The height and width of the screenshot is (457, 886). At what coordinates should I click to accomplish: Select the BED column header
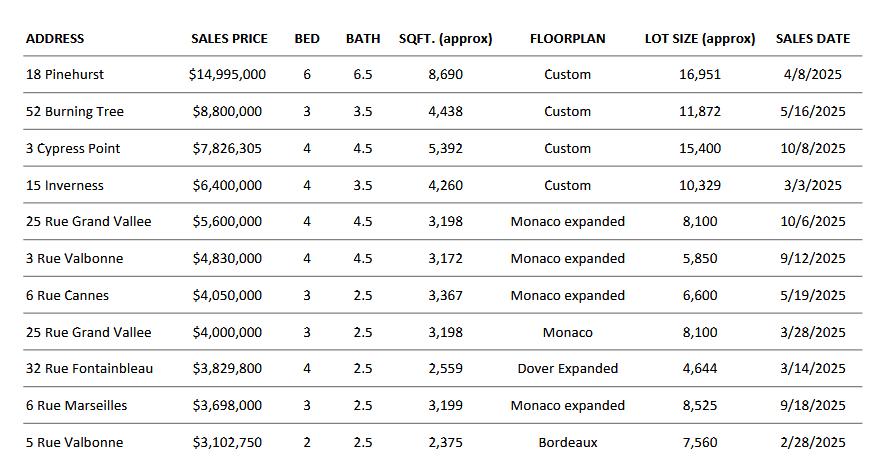[x=307, y=39]
